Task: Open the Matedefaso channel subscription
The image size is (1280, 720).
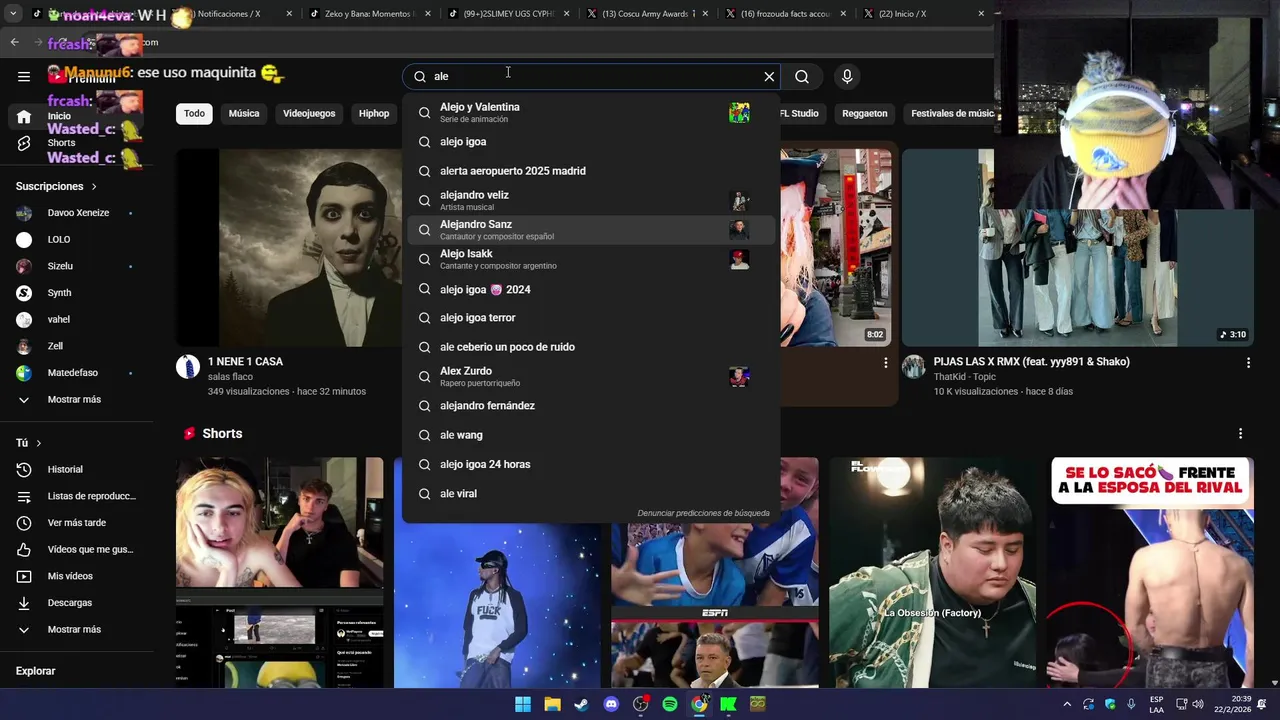Action: point(76,373)
